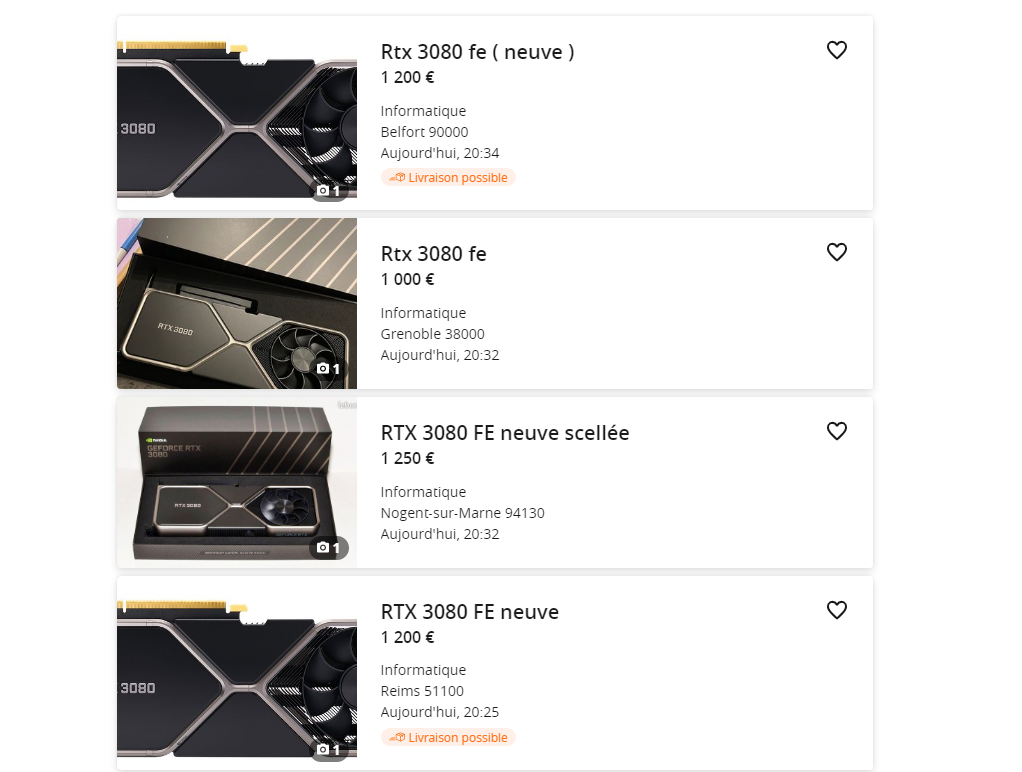The height and width of the screenshot is (772, 1022).
Task: Click camera icon on Nogent-sur-Marne listing photo
Action: click(323, 548)
